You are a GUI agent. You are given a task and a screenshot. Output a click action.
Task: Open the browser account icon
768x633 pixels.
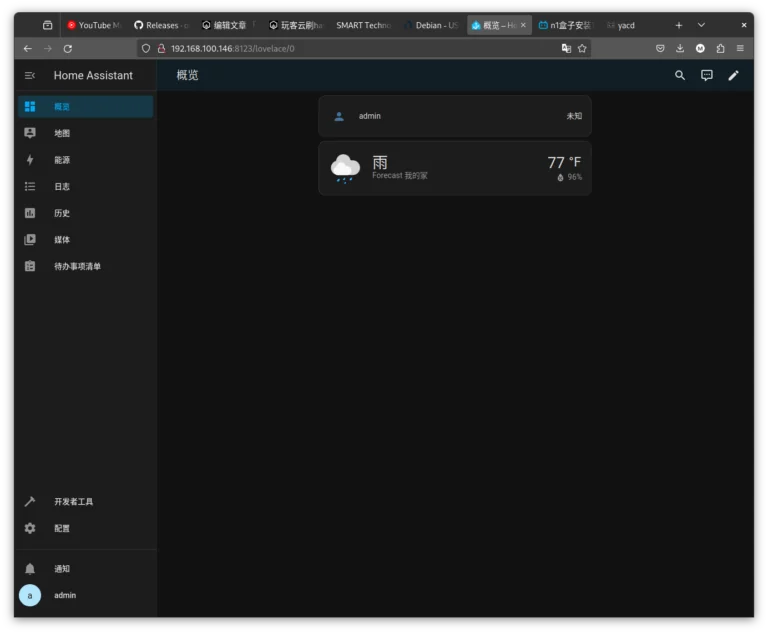point(700,48)
